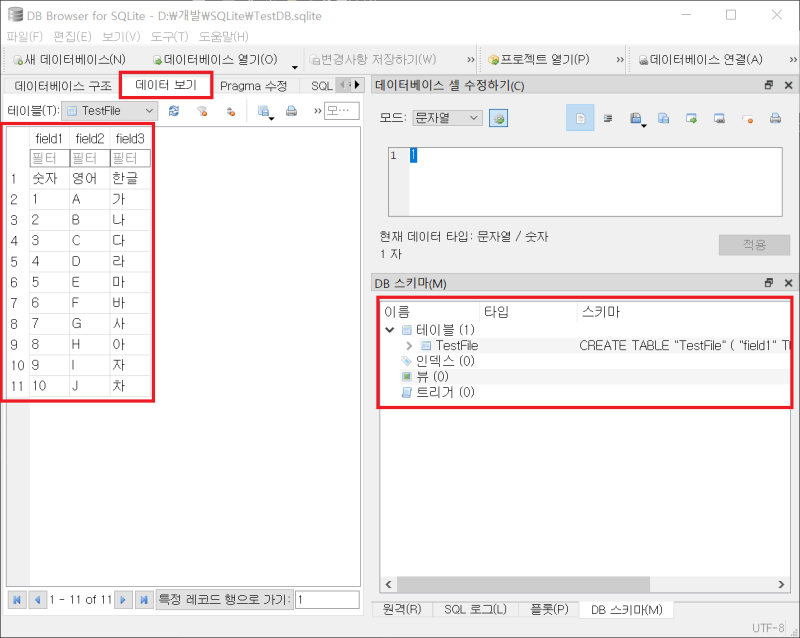Open the 편집(E) menu
This screenshot has height=638, width=800.
[72, 37]
